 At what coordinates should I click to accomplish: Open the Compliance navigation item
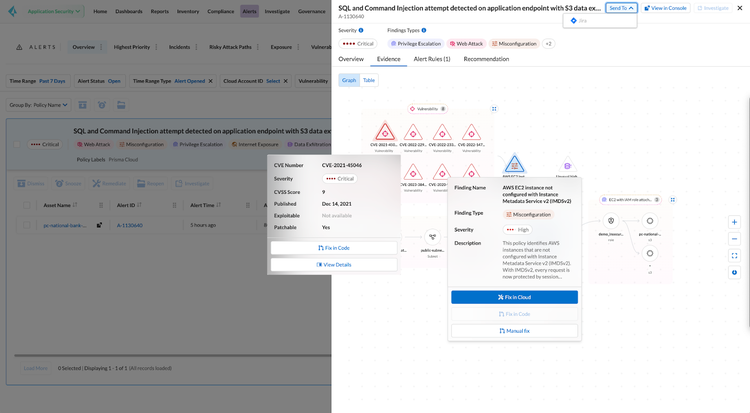pyautogui.click(x=221, y=11)
